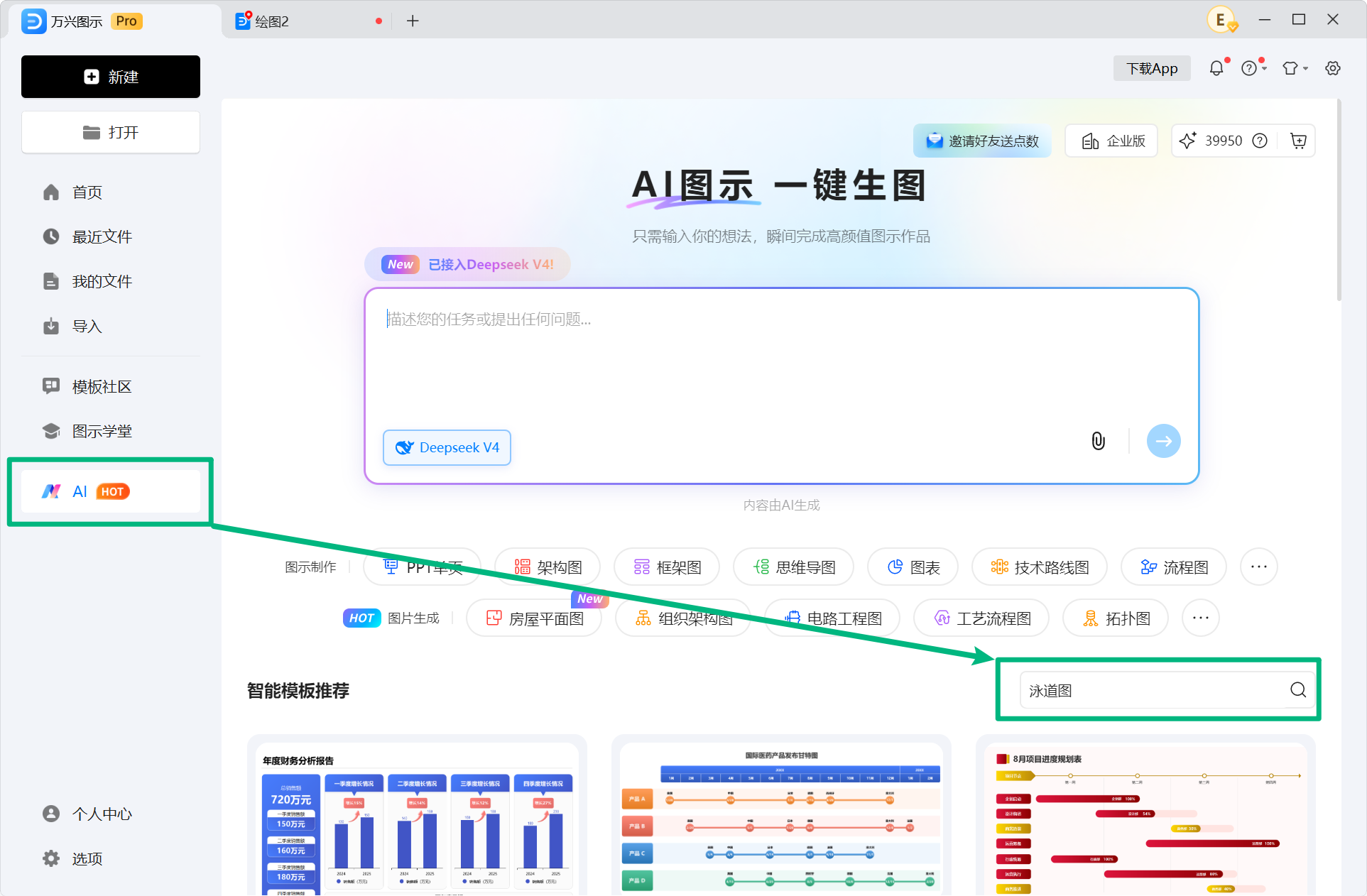The width and height of the screenshot is (1367, 896).
Task: Open the help question-mark dropdown
Action: [1253, 68]
